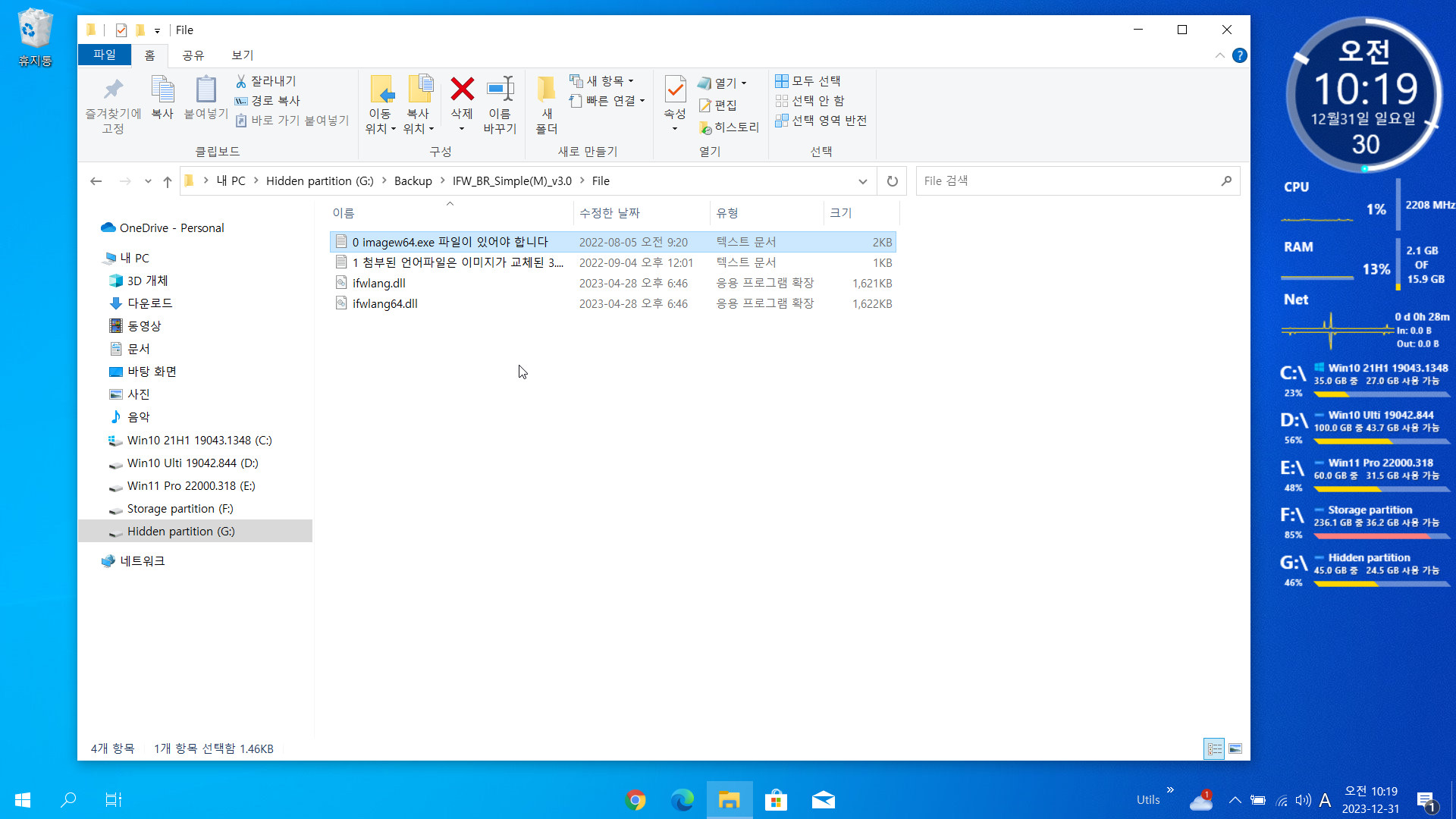The width and height of the screenshot is (1456, 819).
Task: Select ifwlang.dll file
Action: 613,283
